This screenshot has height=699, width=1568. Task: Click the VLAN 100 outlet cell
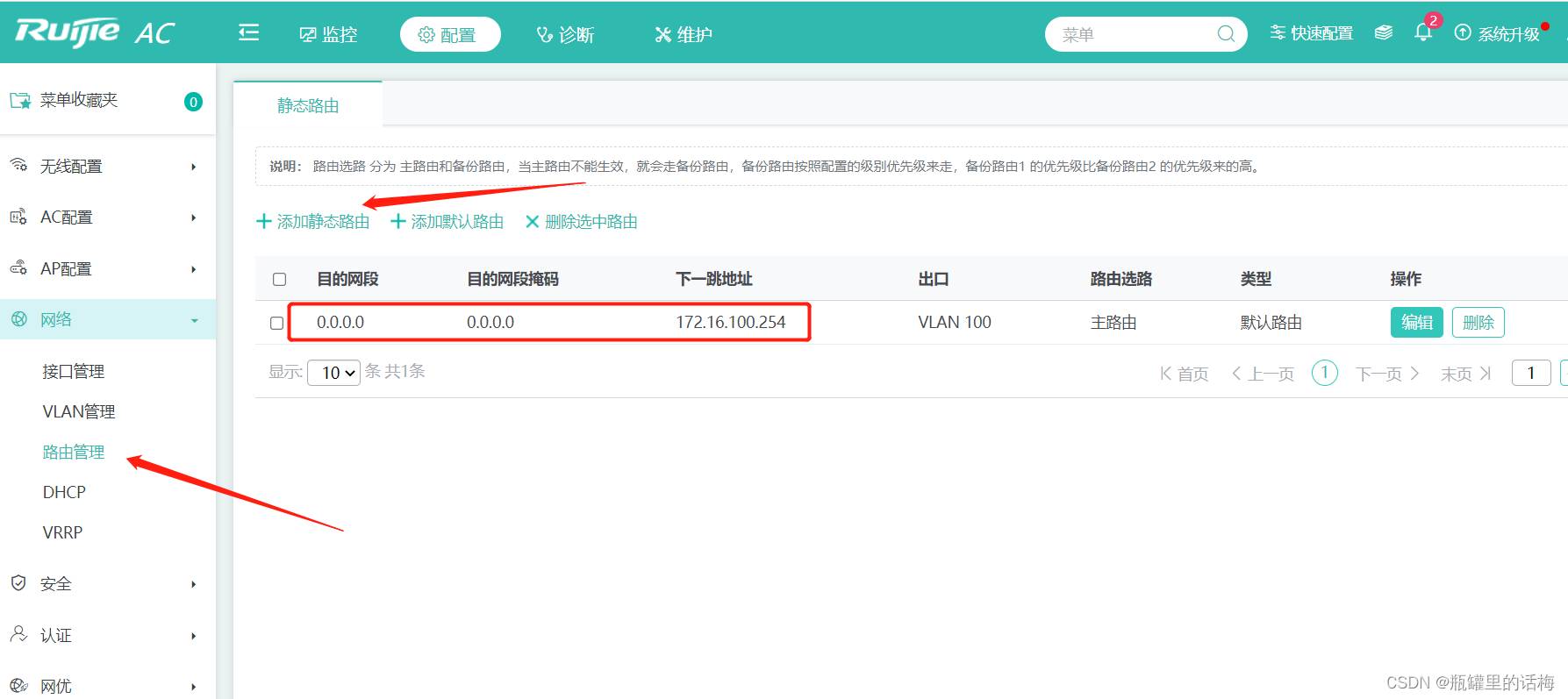pyautogui.click(x=955, y=322)
